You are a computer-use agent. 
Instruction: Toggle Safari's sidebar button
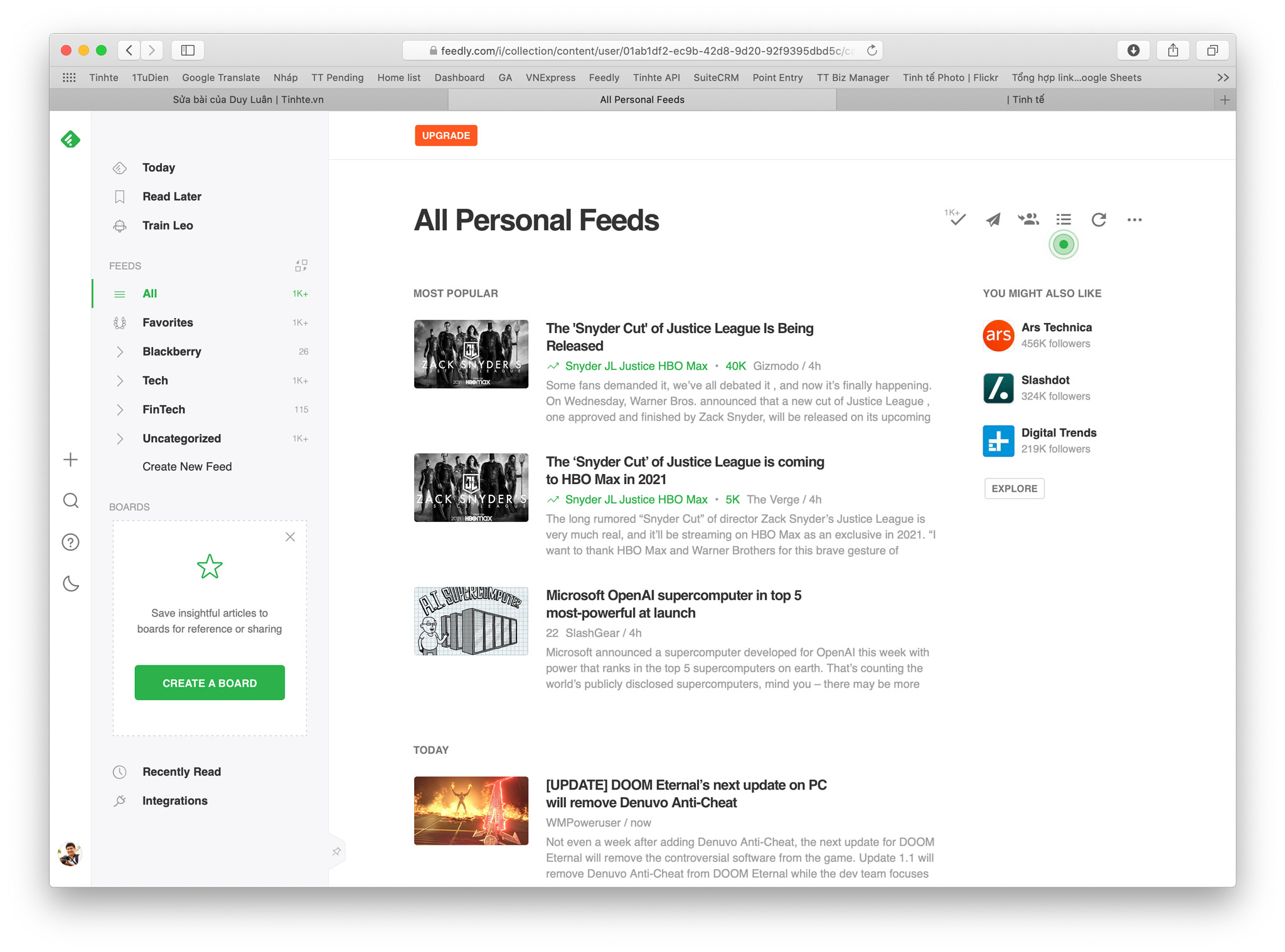188,50
